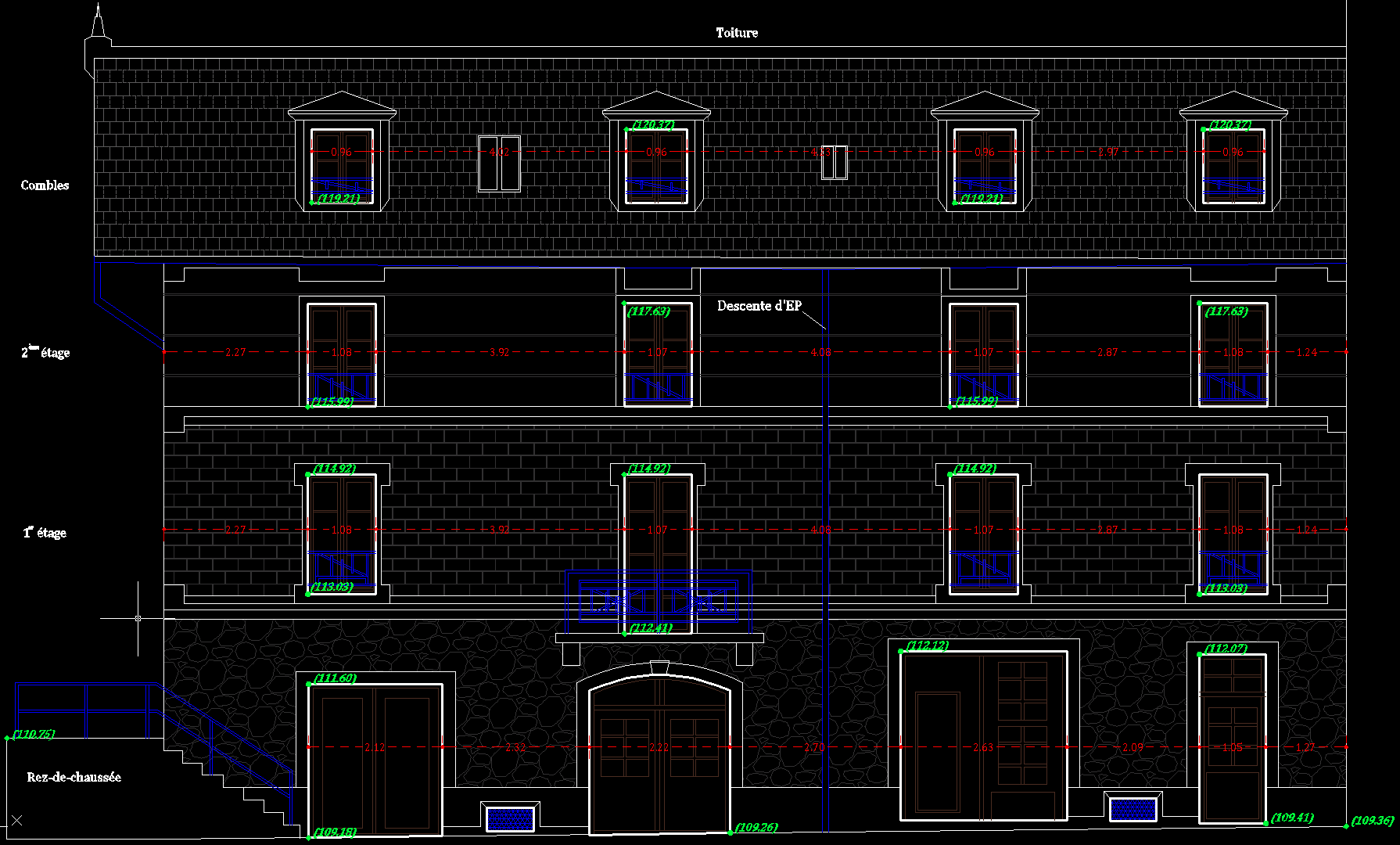Click the UCS origin cross marker
The image size is (1400, 845).
tap(17, 820)
